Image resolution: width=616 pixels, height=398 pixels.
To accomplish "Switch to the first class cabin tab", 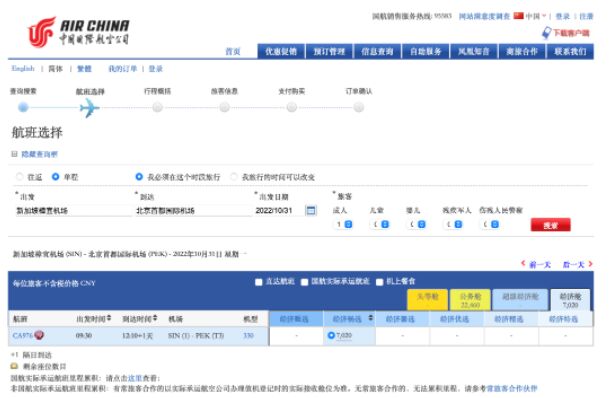I will pos(427,300).
